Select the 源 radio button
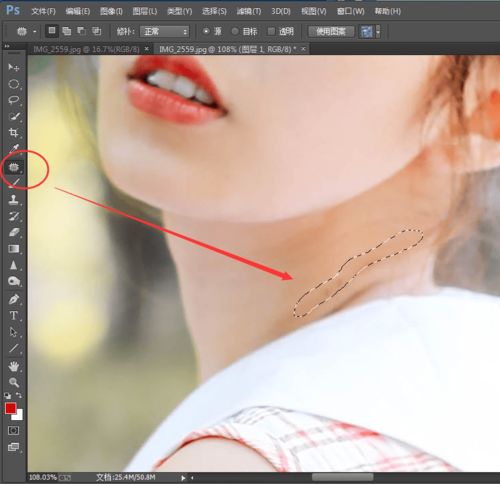 [206, 31]
